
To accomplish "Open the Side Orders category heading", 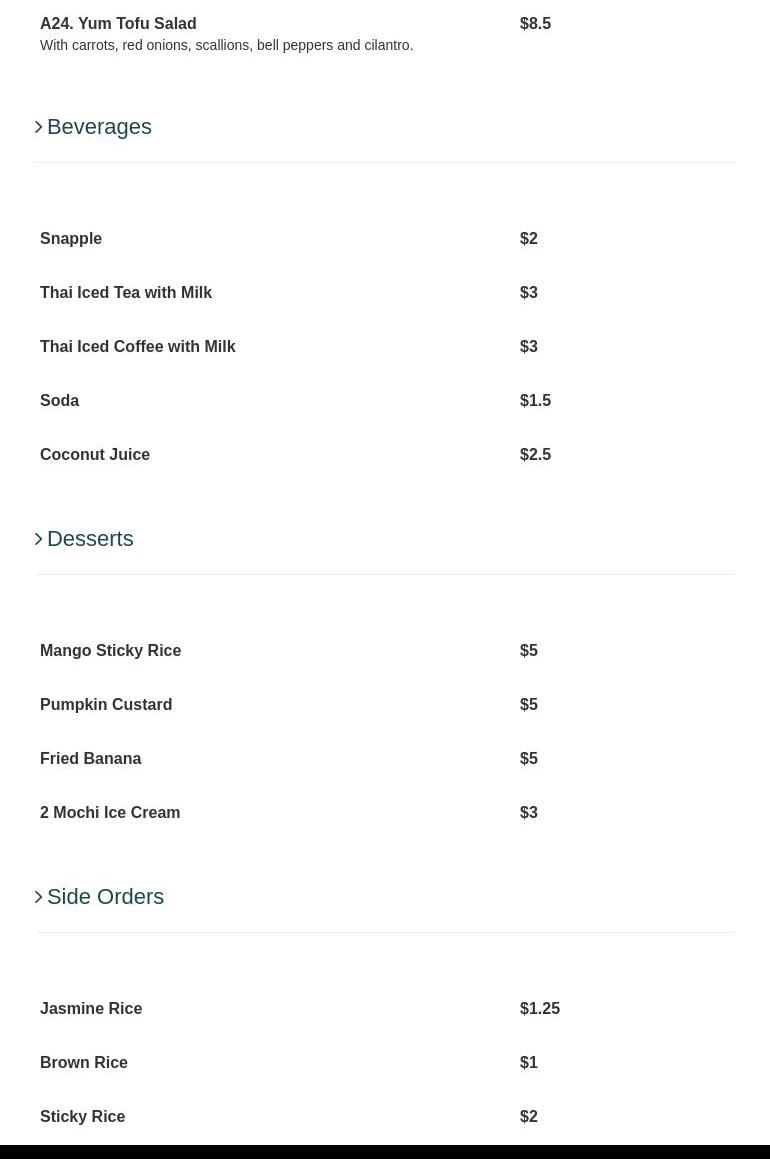I will (x=106, y=897).
